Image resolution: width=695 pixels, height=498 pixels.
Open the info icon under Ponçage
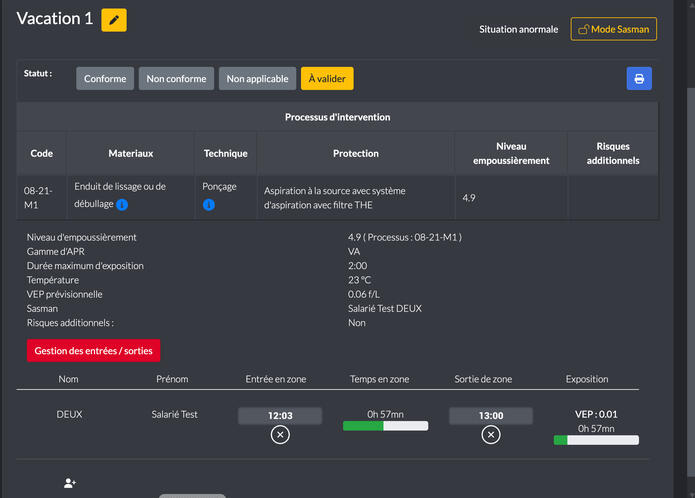(209, 205)
